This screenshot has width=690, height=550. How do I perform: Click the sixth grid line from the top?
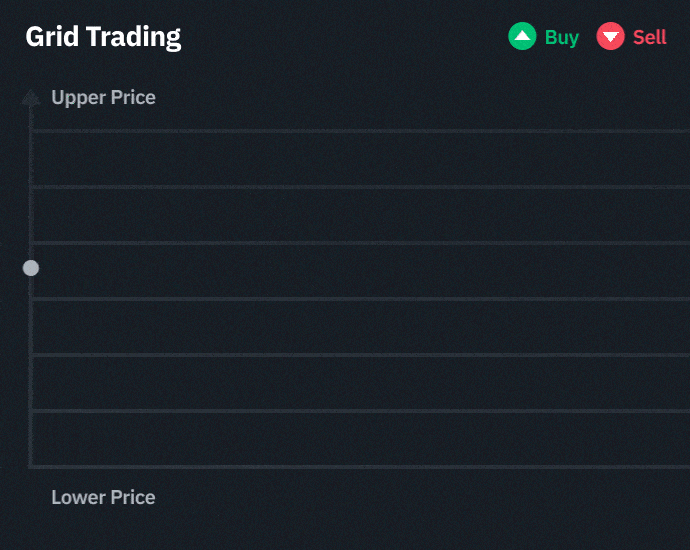[x=360, y=410]
